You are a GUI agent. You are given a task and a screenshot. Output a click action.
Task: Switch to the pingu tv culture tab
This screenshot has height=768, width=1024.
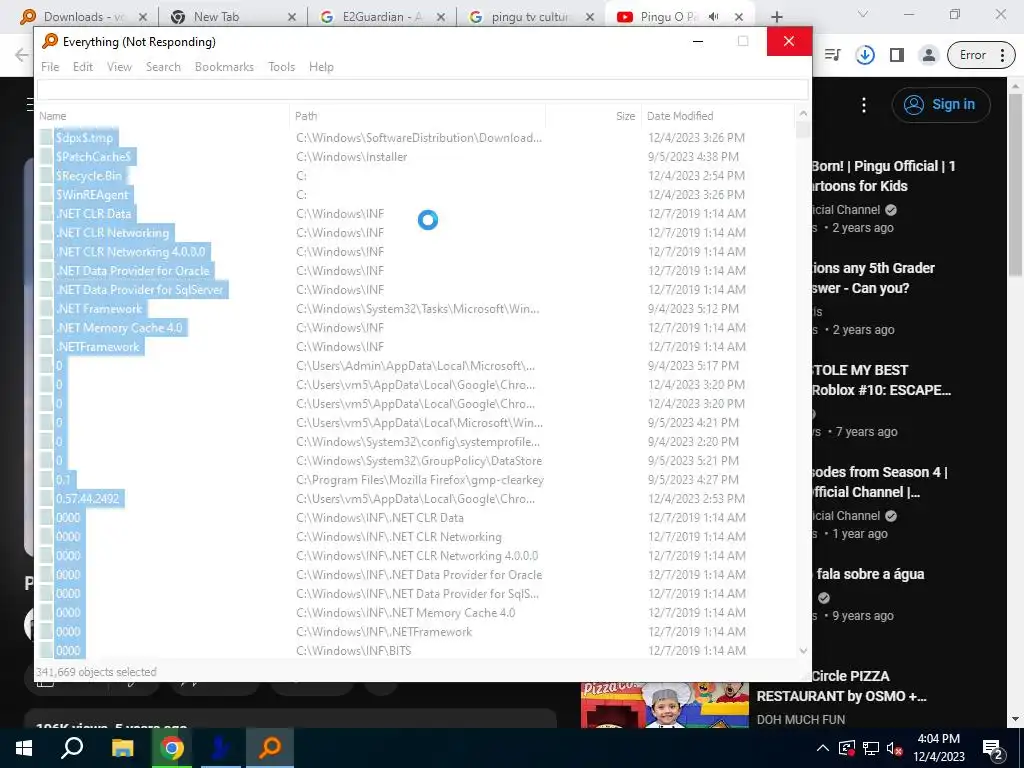coord(530,17)
